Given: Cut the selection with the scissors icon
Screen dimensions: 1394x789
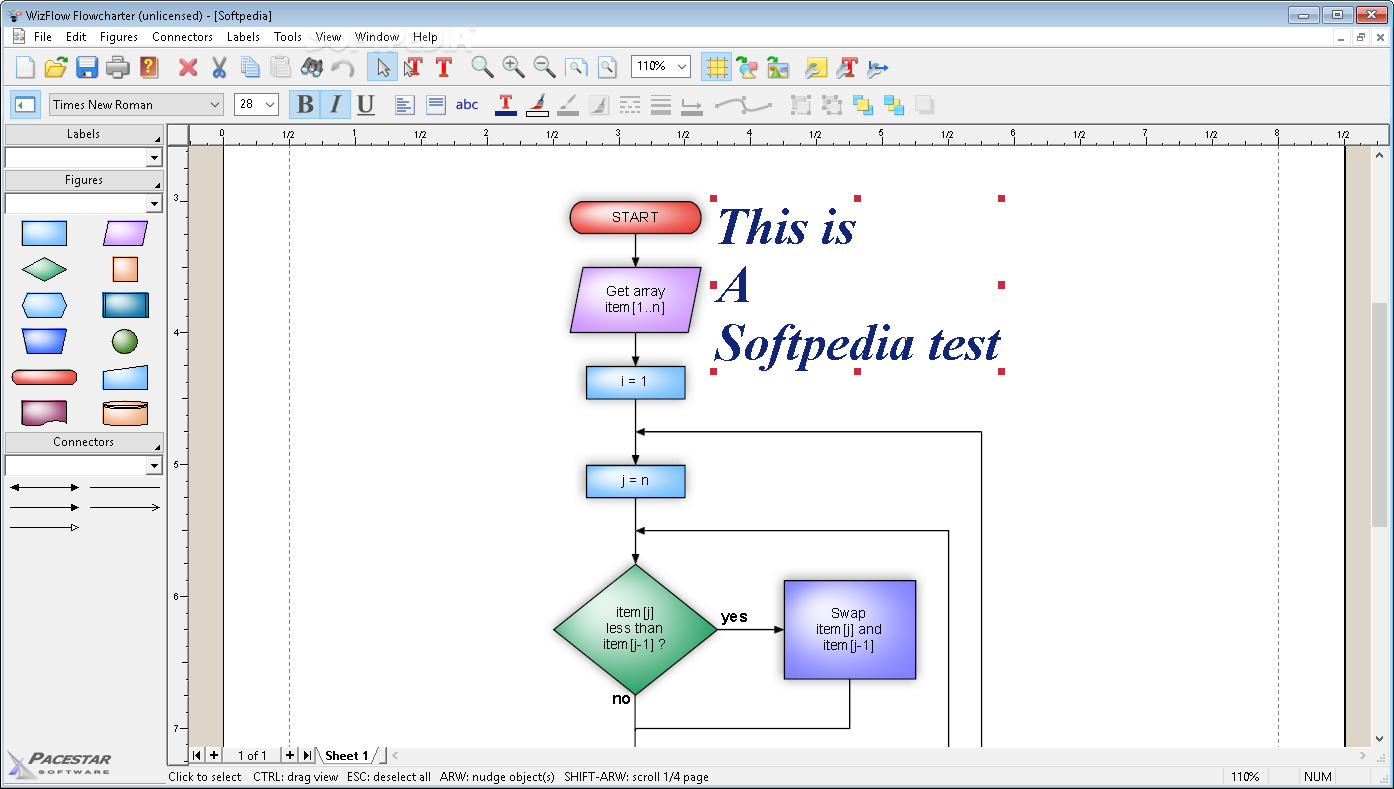Looking at the screenshot, I should (x=219, y=68).
